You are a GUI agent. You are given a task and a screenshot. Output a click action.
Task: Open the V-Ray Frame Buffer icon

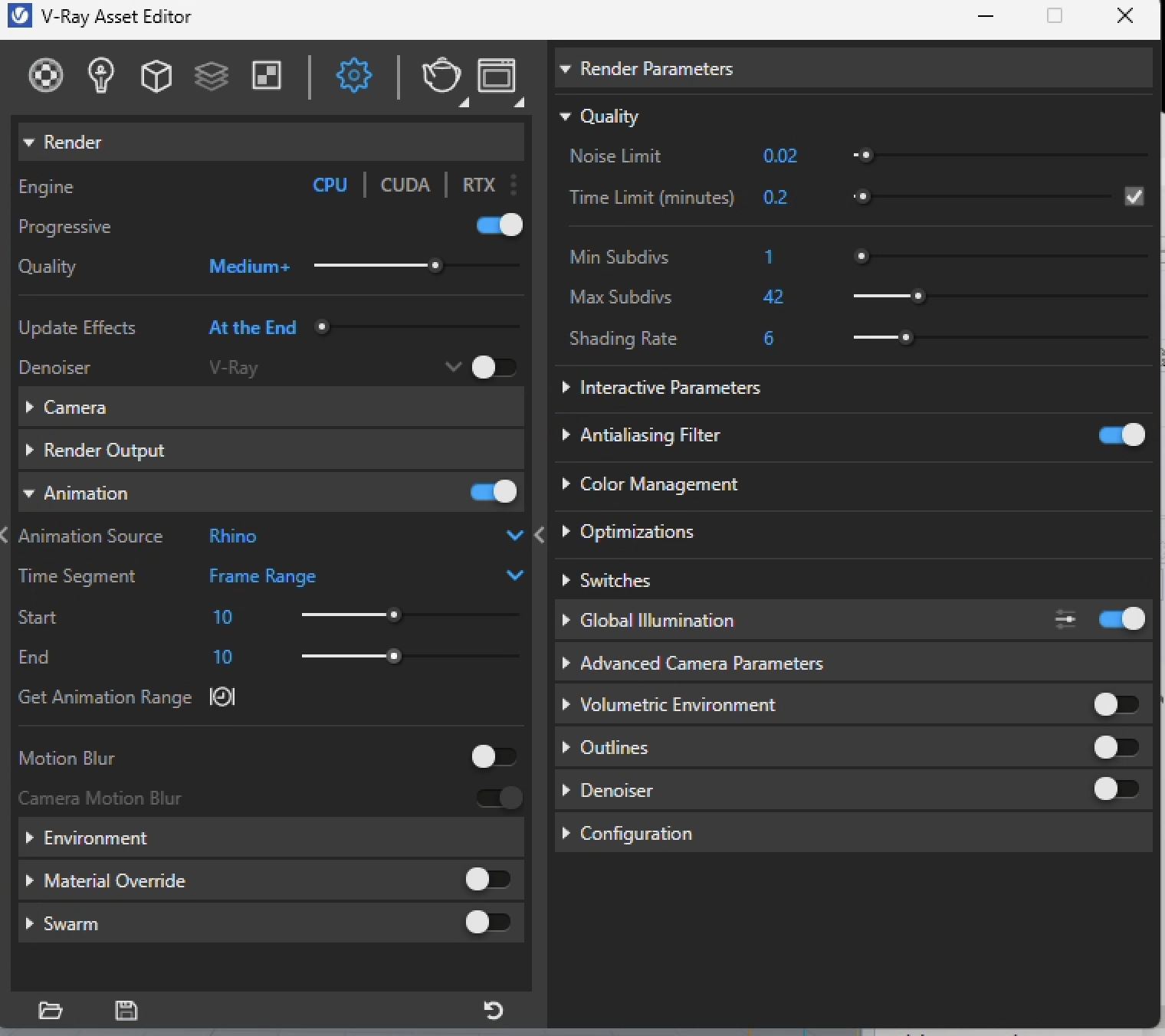tap(497, 76)
